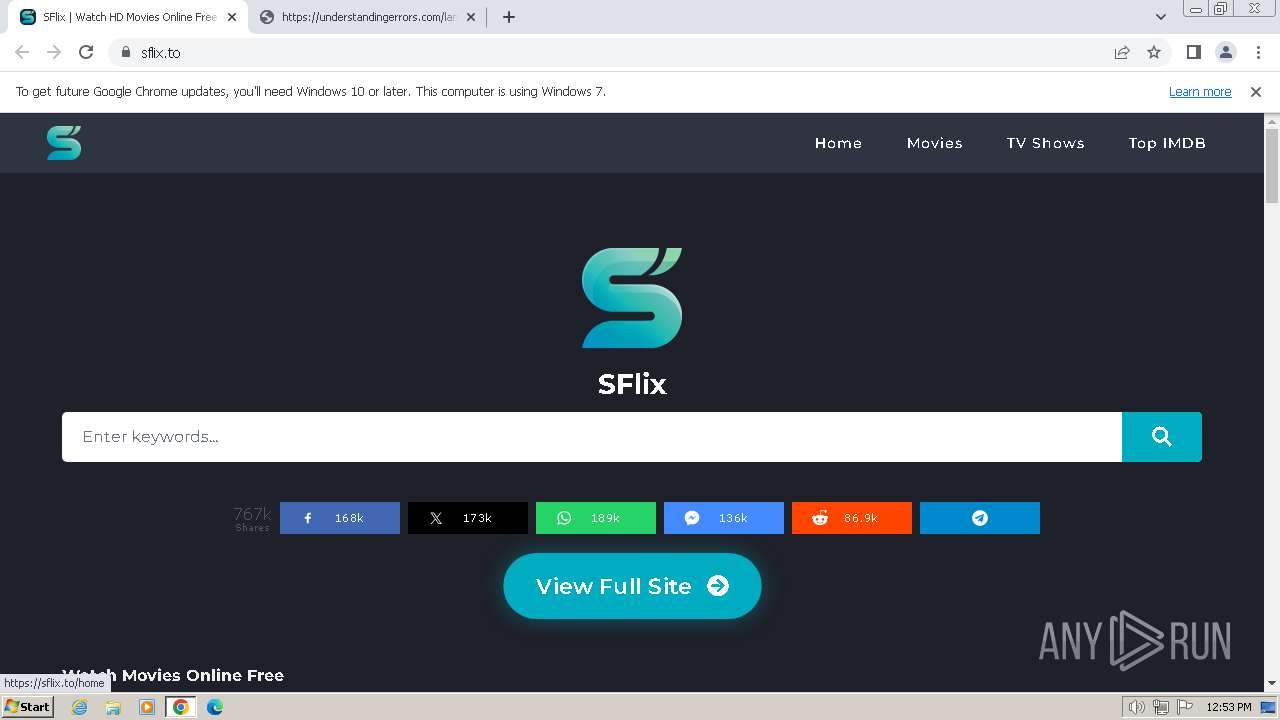Click the volume icon in system tray
The image size is (1280, 720).
[x=1137, y=707]
